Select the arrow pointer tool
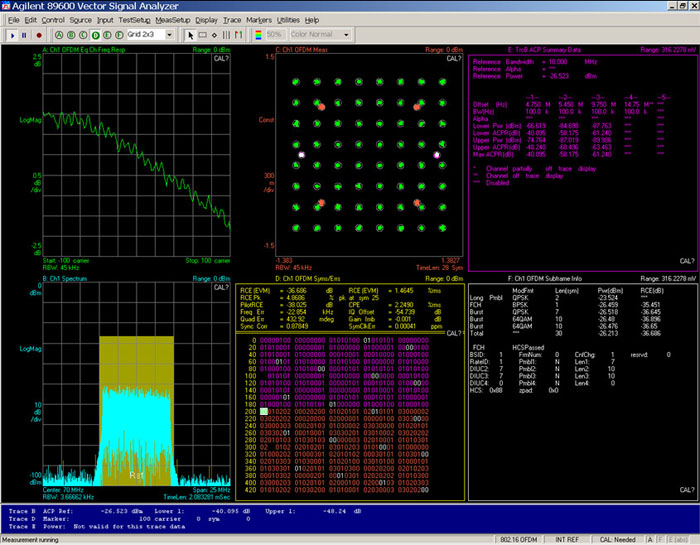The height and width of the screenshot is (545, 700). (191, 35)
